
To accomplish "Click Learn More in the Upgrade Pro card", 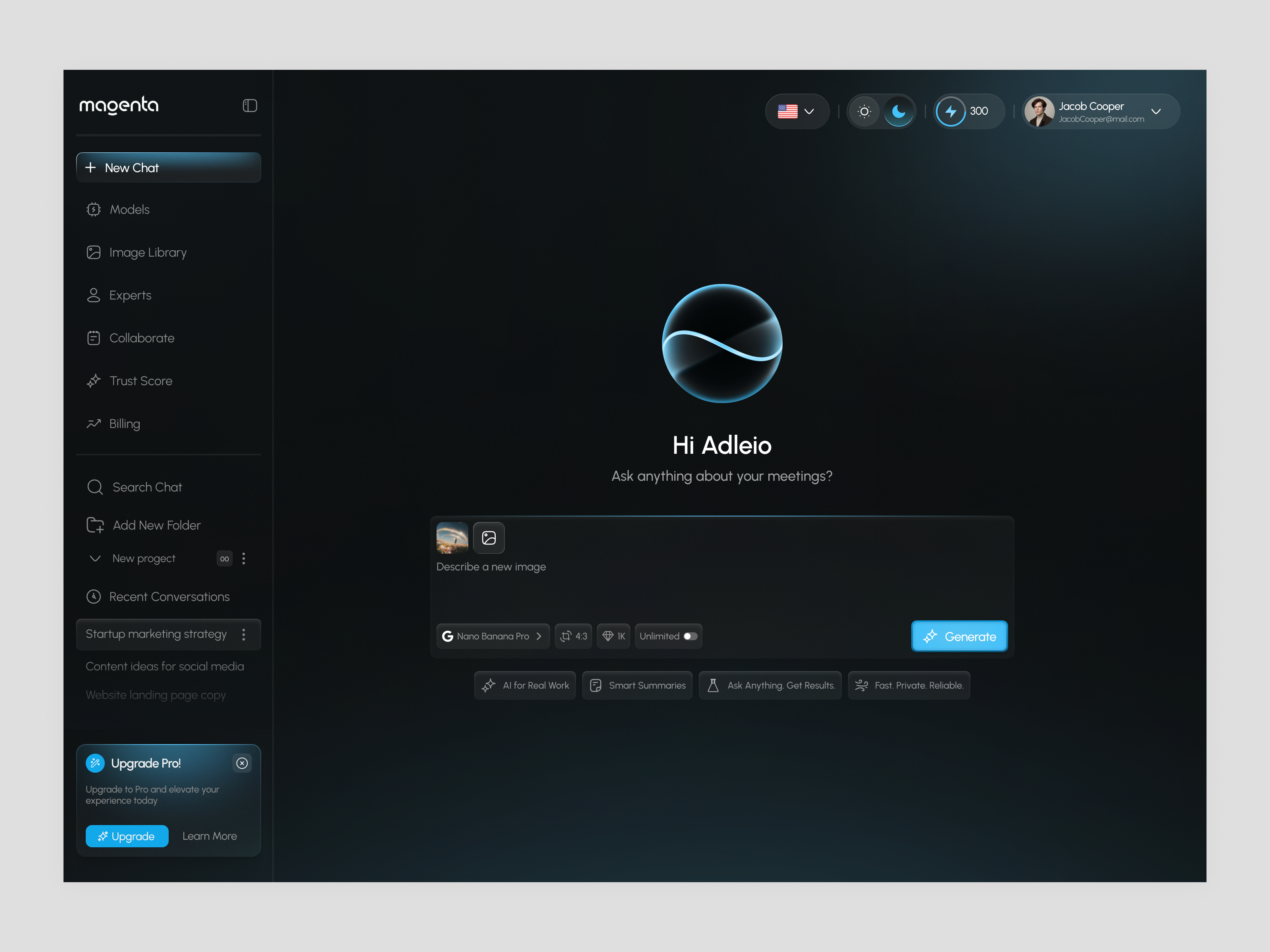I will [x=210, y=836].
